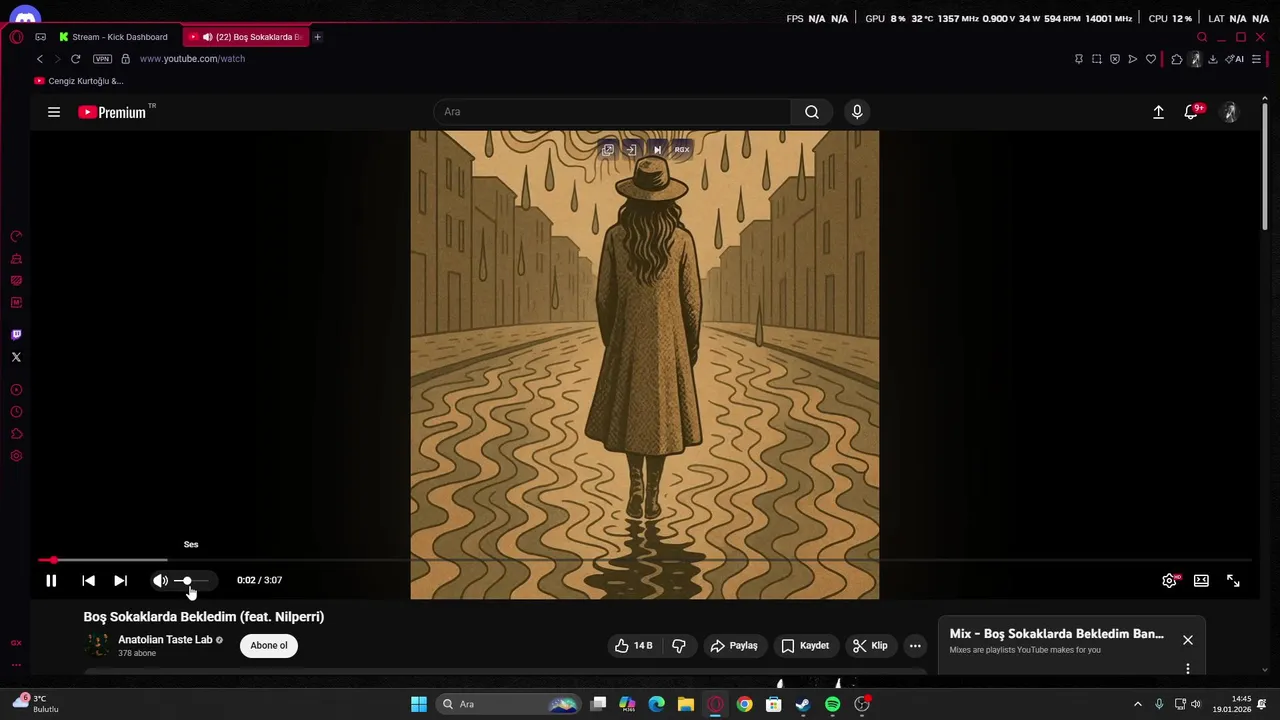Open the extensions cube icon
This screenshot has width=1280, height=720.
(1177, 59)
